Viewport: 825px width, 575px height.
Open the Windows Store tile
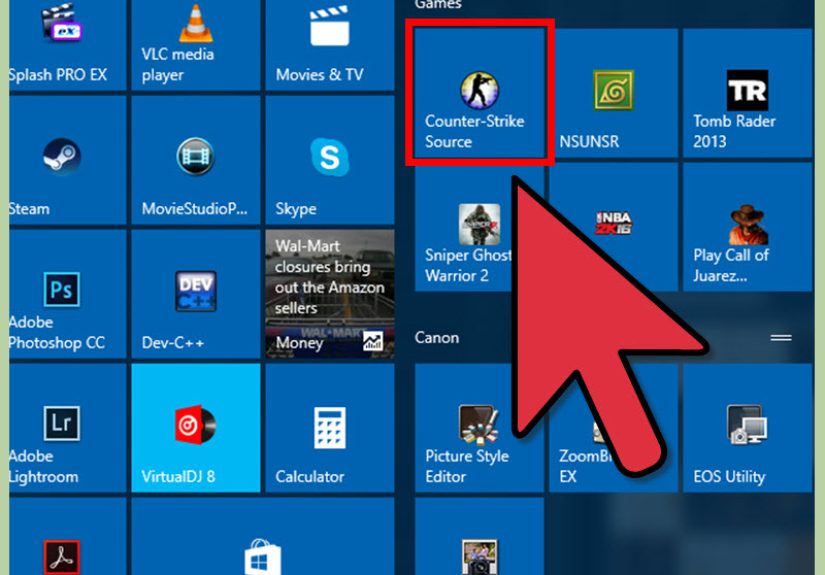pyautogui.click(x=263, y=537)
